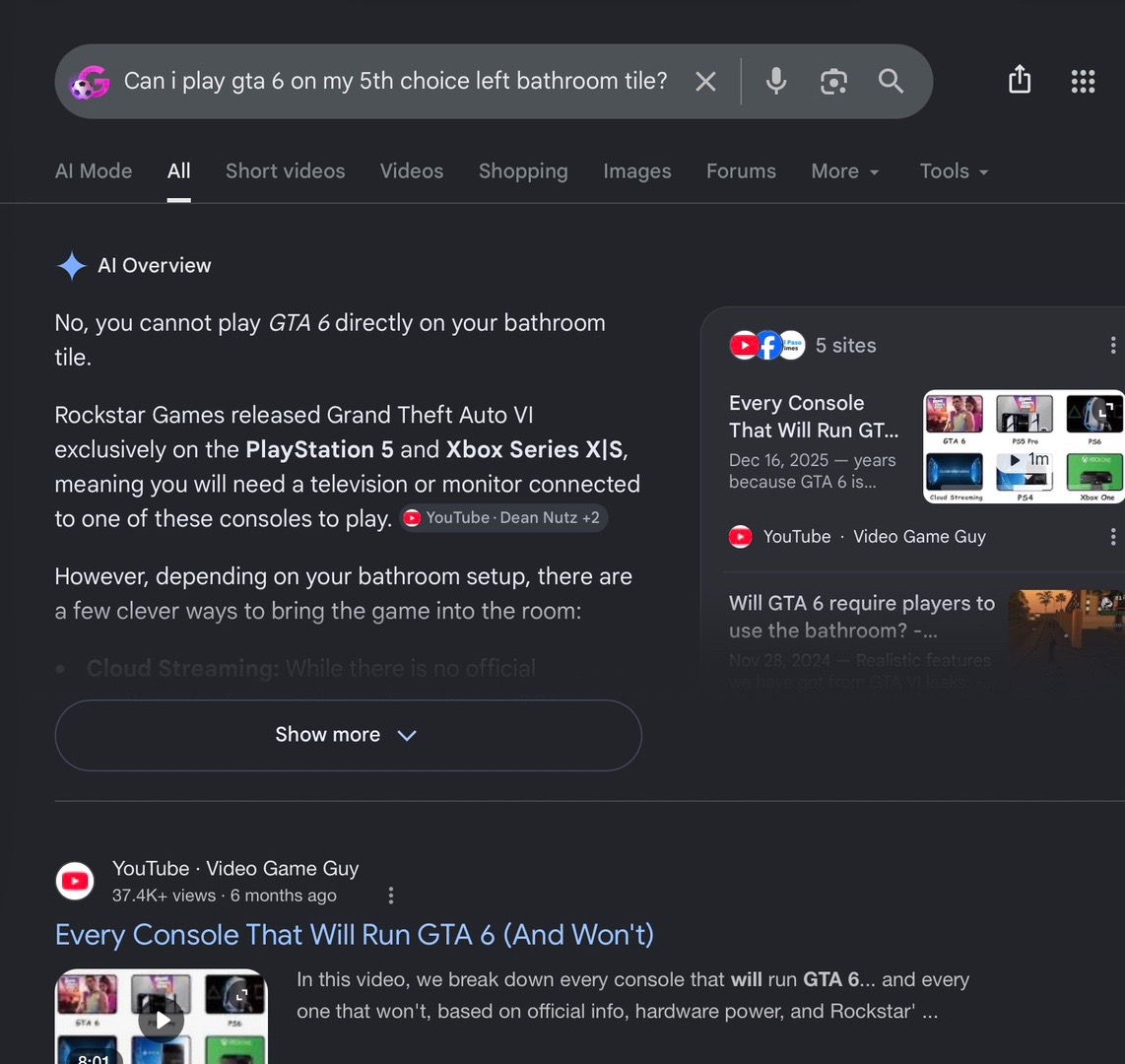The width and height of the screenshot is (1125, 1064).
Task: Click 'YouTube · Video Game Guy' result source text
Action: click(235, 868)
